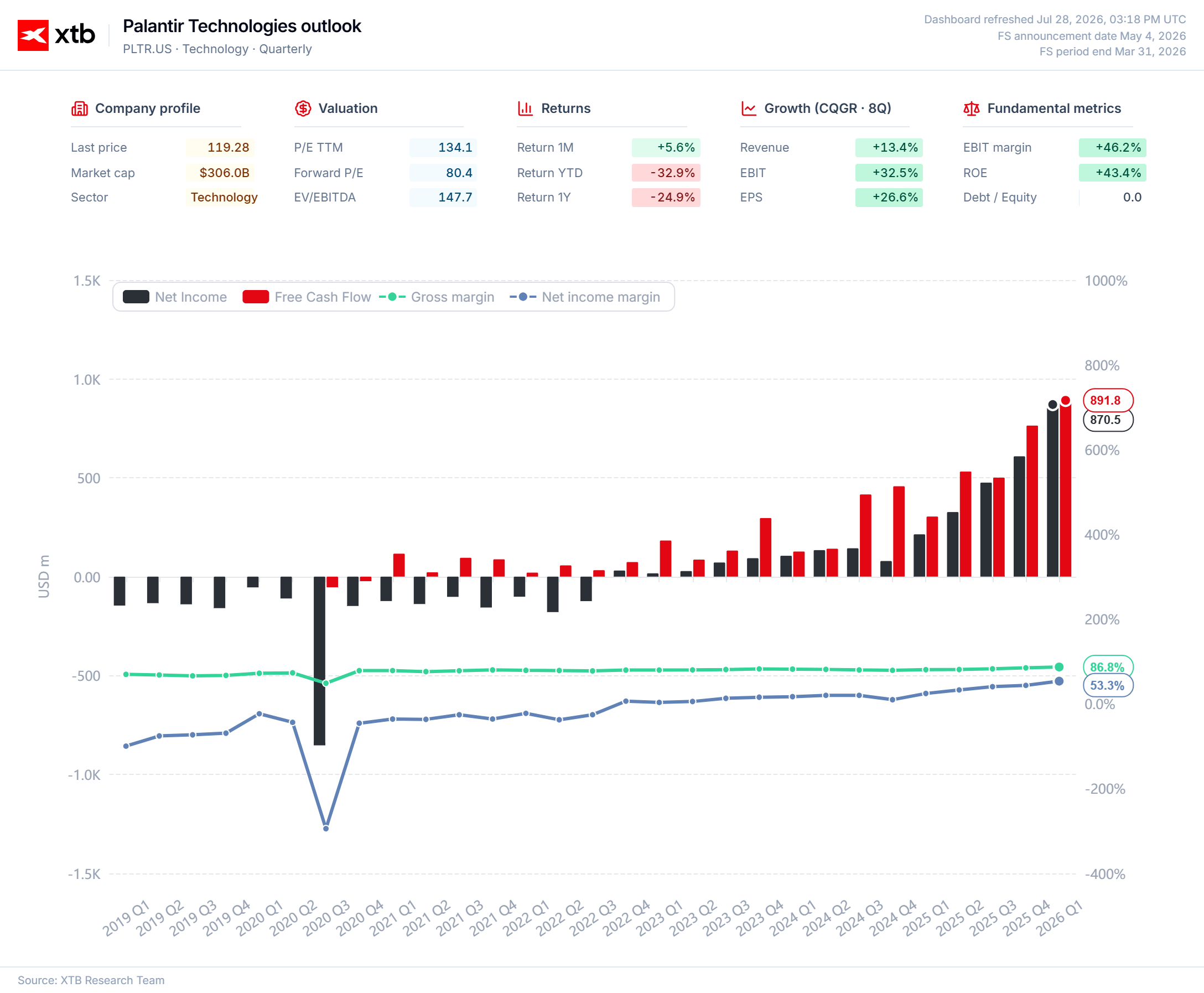The image size is (1204, 993).
Task: Click the Fundamental metrics section heading
Action: [x=1053, y=108]
